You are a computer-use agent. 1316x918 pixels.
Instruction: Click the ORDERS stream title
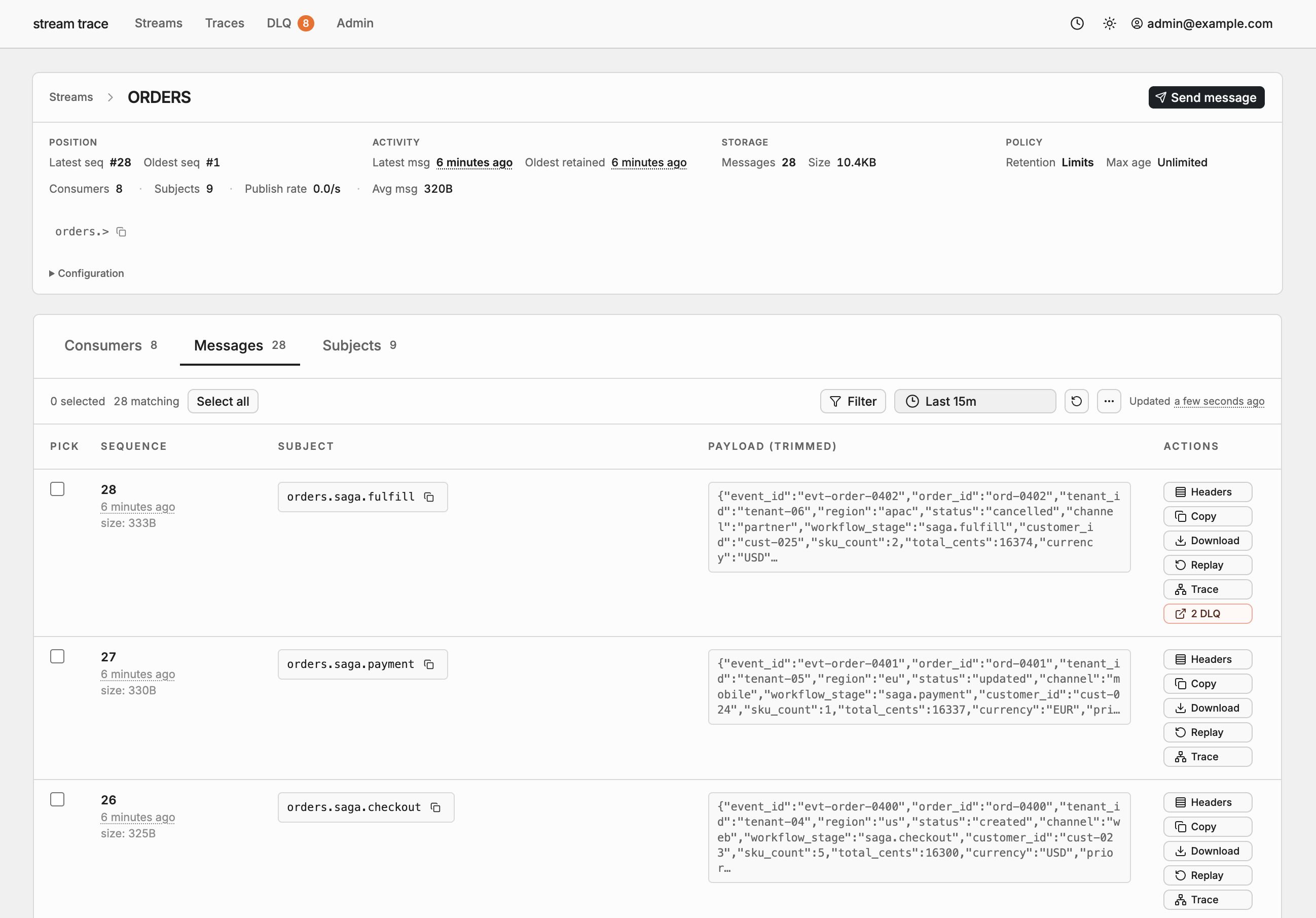pos(159,97)
